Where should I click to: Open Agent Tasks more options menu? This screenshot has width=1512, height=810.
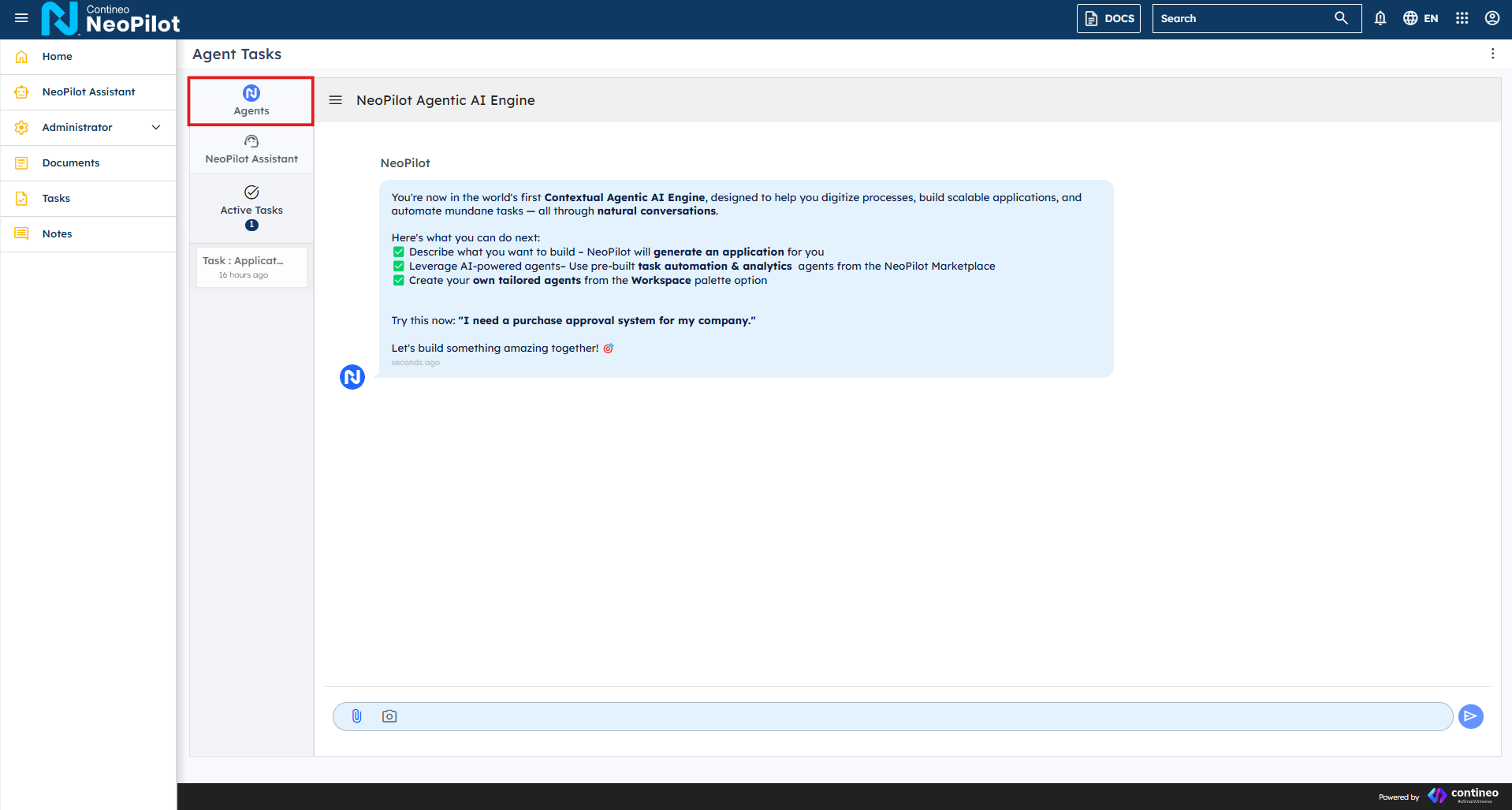point(1492,54)
